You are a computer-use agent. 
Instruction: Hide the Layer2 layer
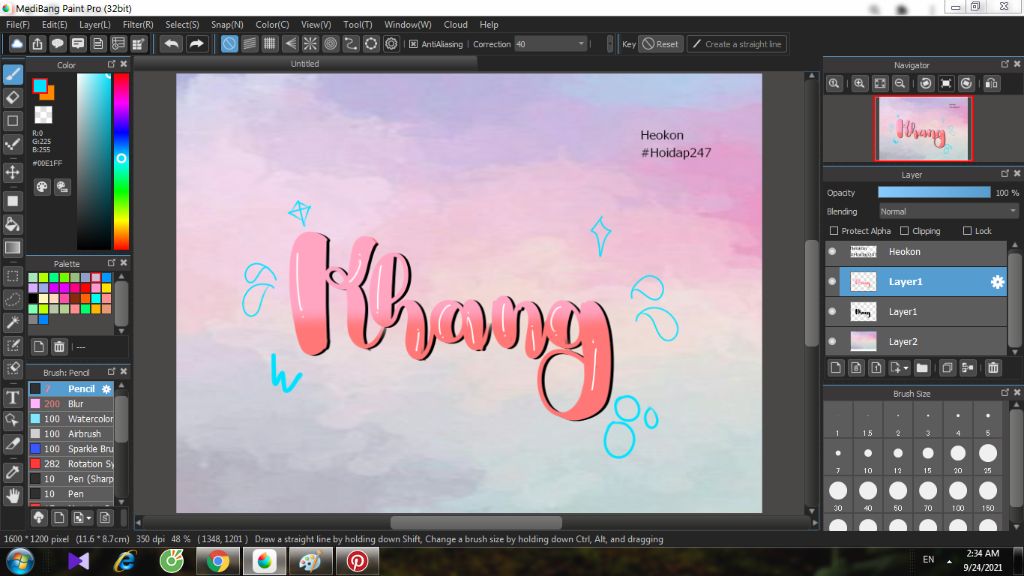(832, 342)
